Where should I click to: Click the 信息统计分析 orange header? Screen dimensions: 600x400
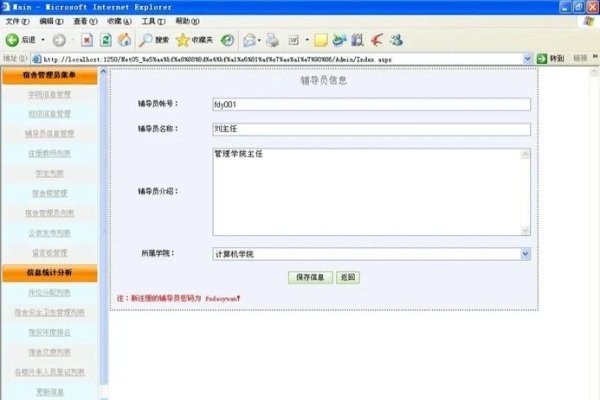[49, 273]
